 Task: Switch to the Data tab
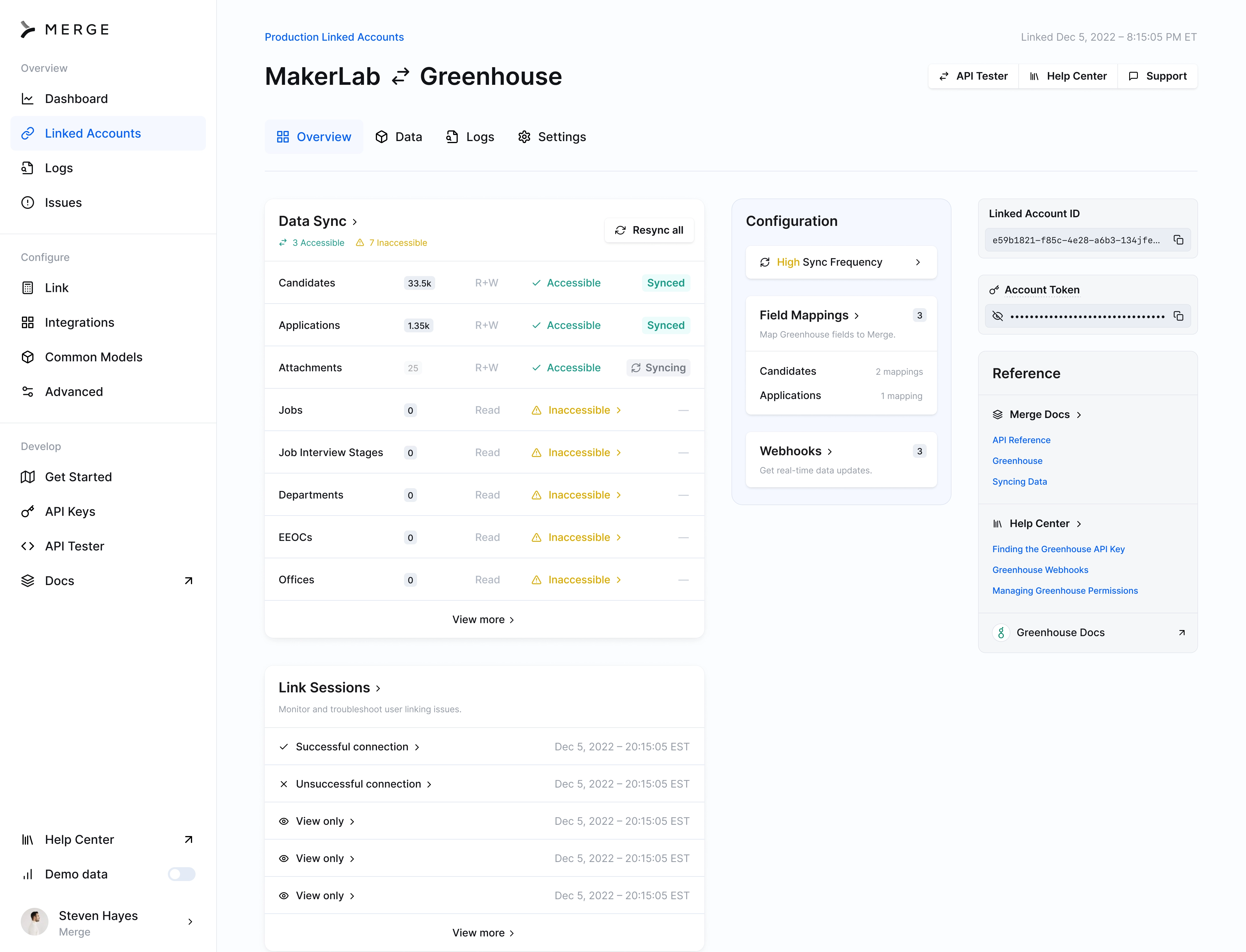399,136
